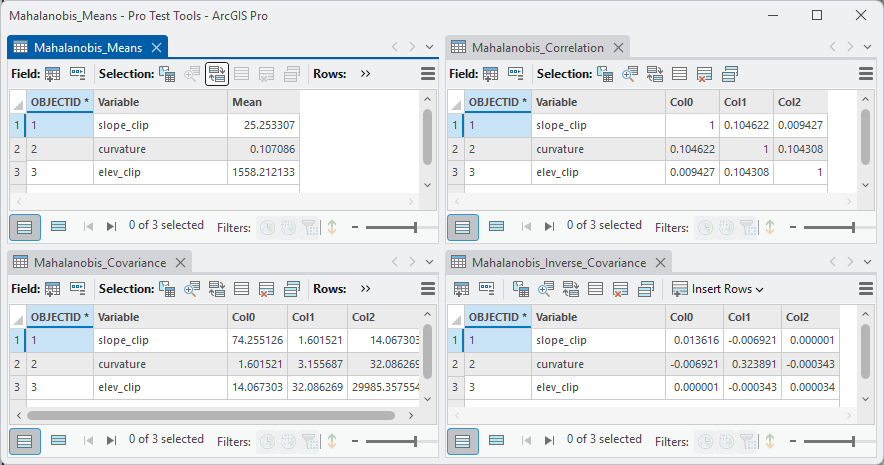The image size is (884, 465).
Task: Toggle Show selected records in Mahalanobis_Inverse_Covariance footer
Action: click(497, 440)
